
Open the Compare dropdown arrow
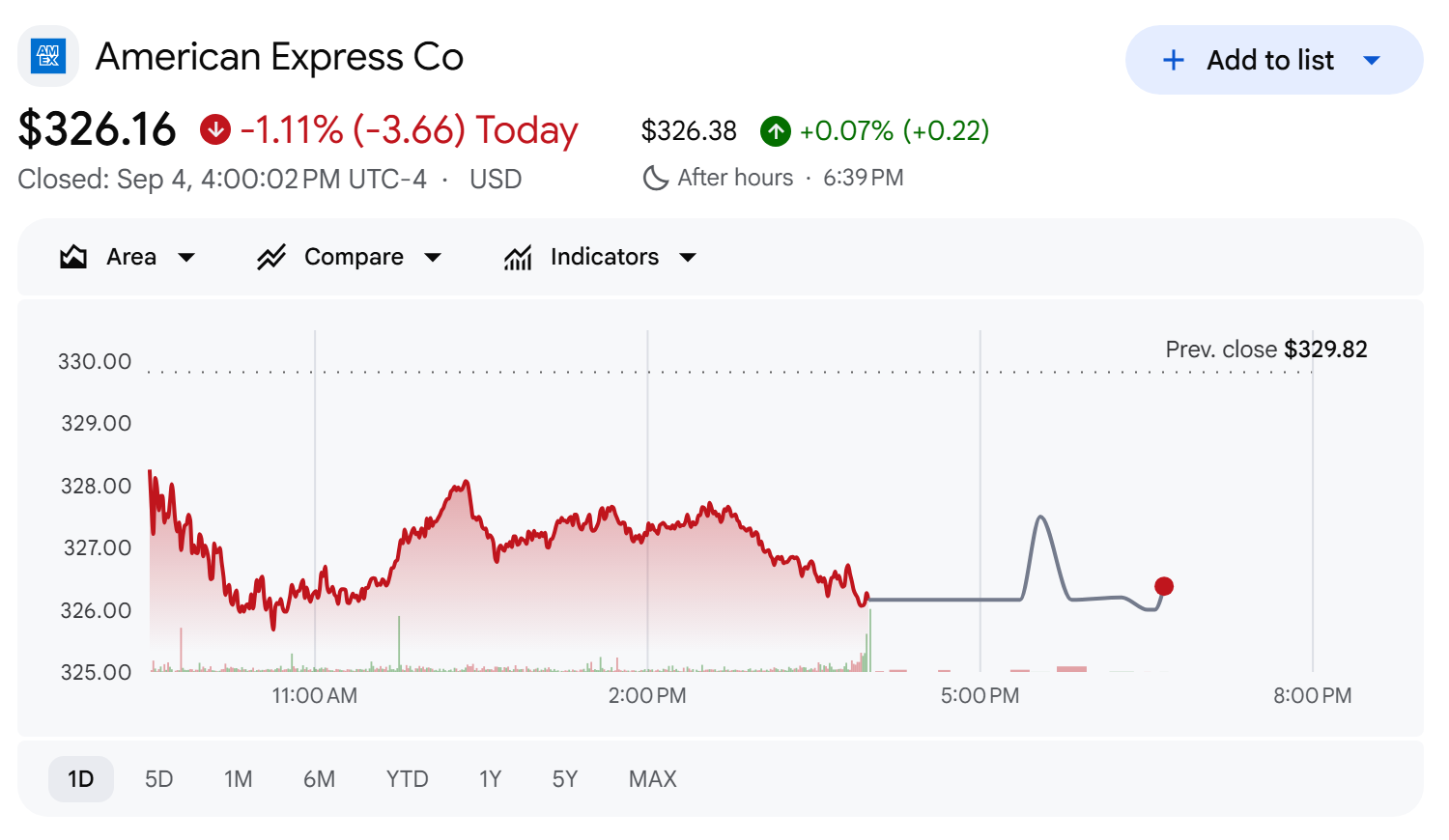433,257
